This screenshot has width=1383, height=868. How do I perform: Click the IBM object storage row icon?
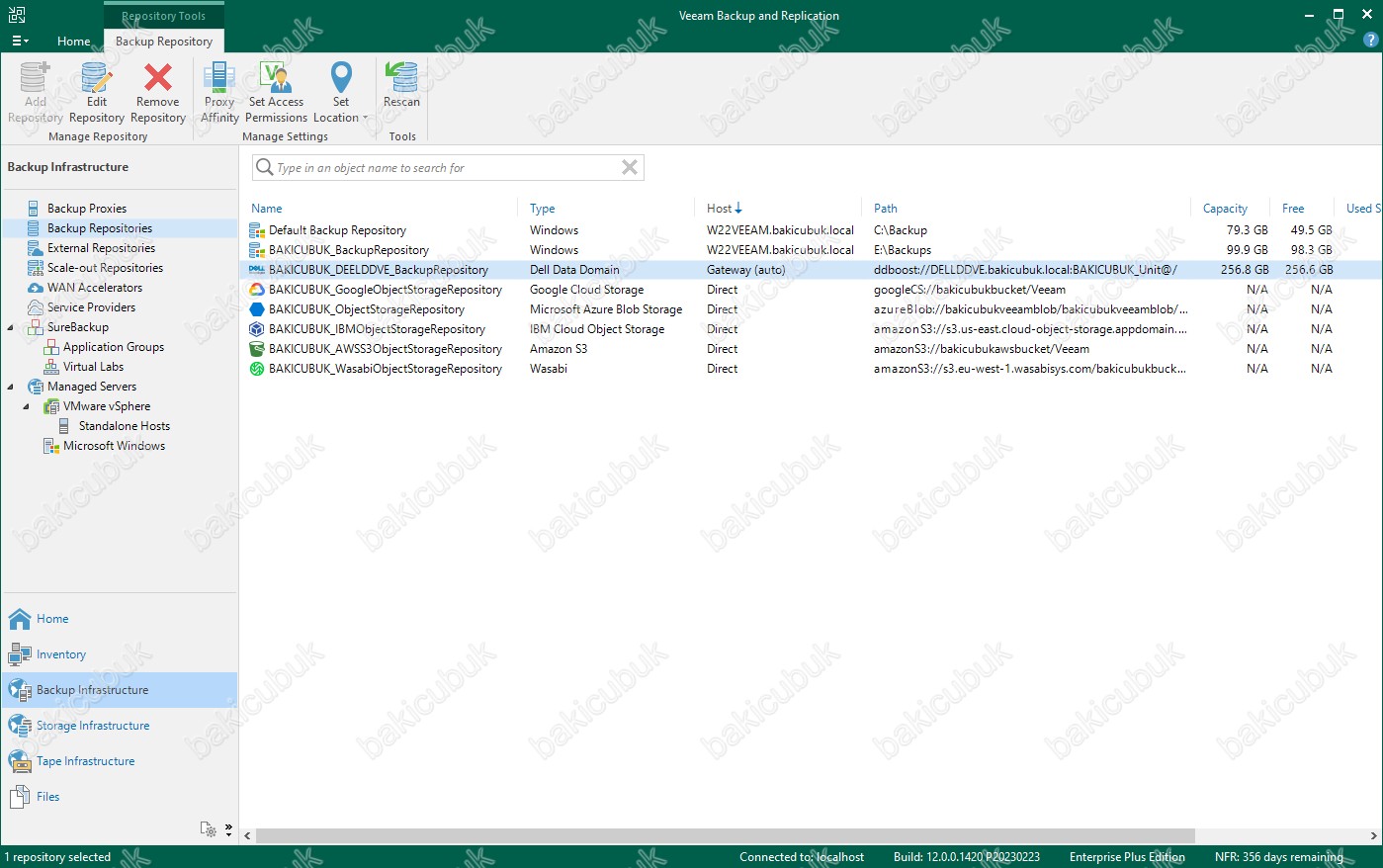click(256, 329)
